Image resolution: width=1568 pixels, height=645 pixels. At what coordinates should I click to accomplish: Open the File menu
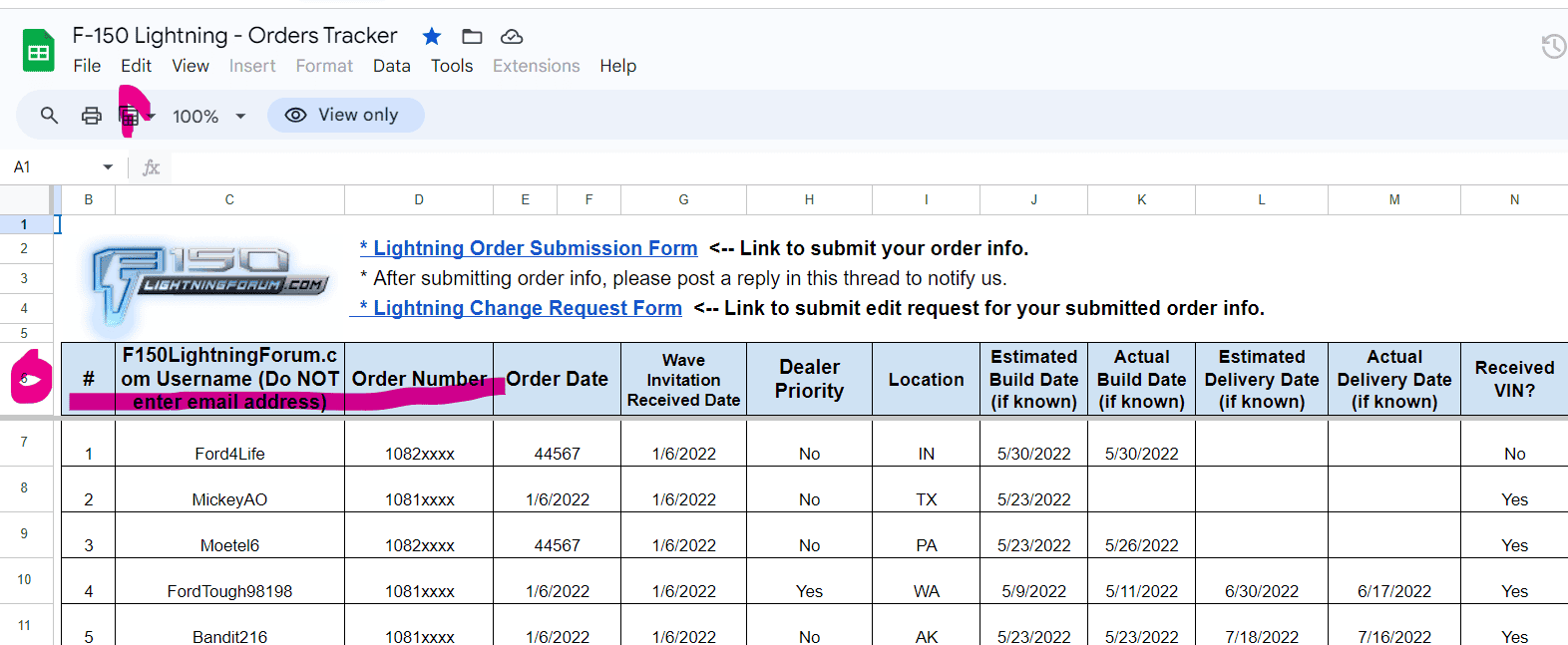point(87,66)
